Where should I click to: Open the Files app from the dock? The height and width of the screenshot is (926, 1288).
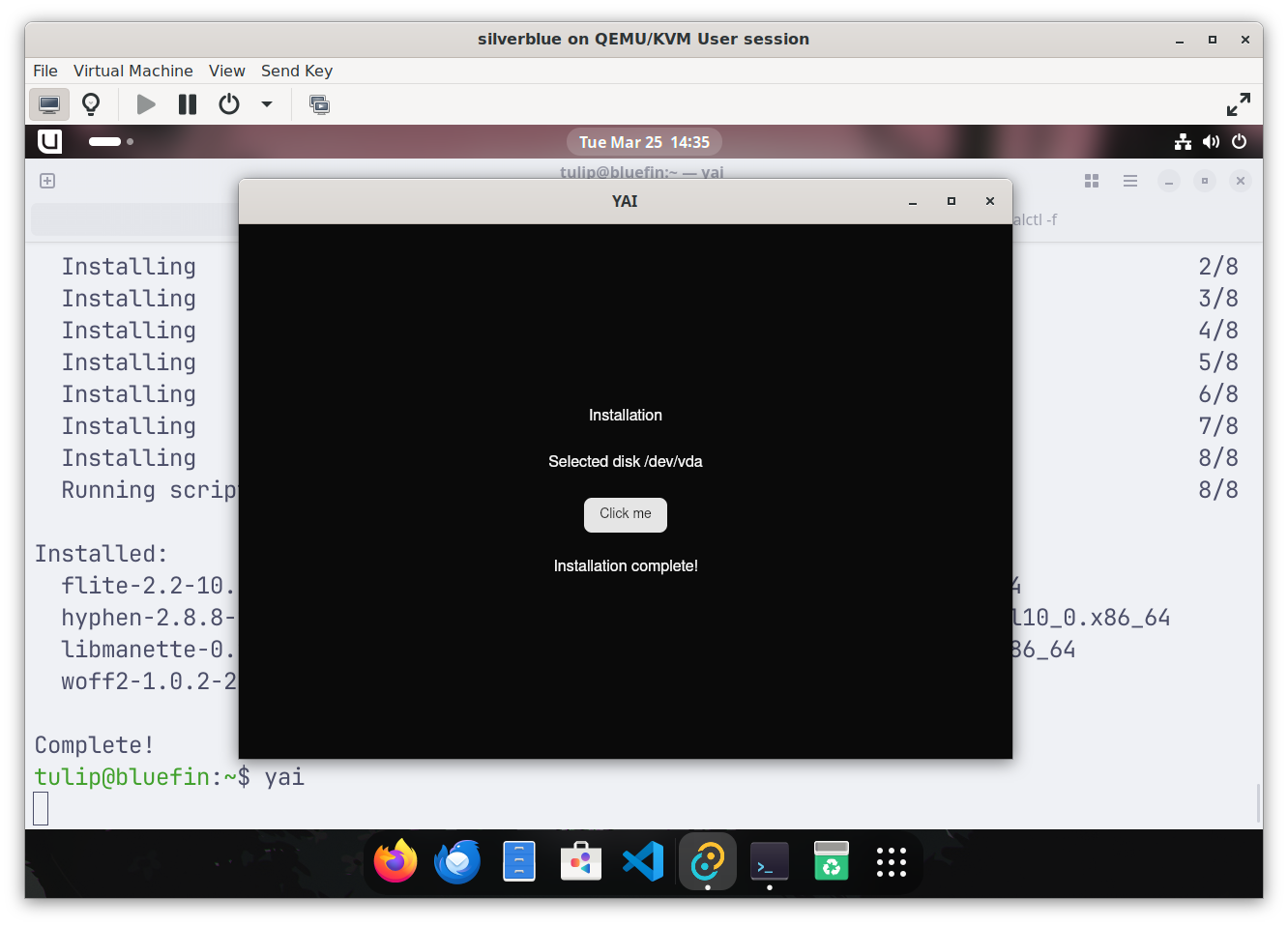coord(519,861)
